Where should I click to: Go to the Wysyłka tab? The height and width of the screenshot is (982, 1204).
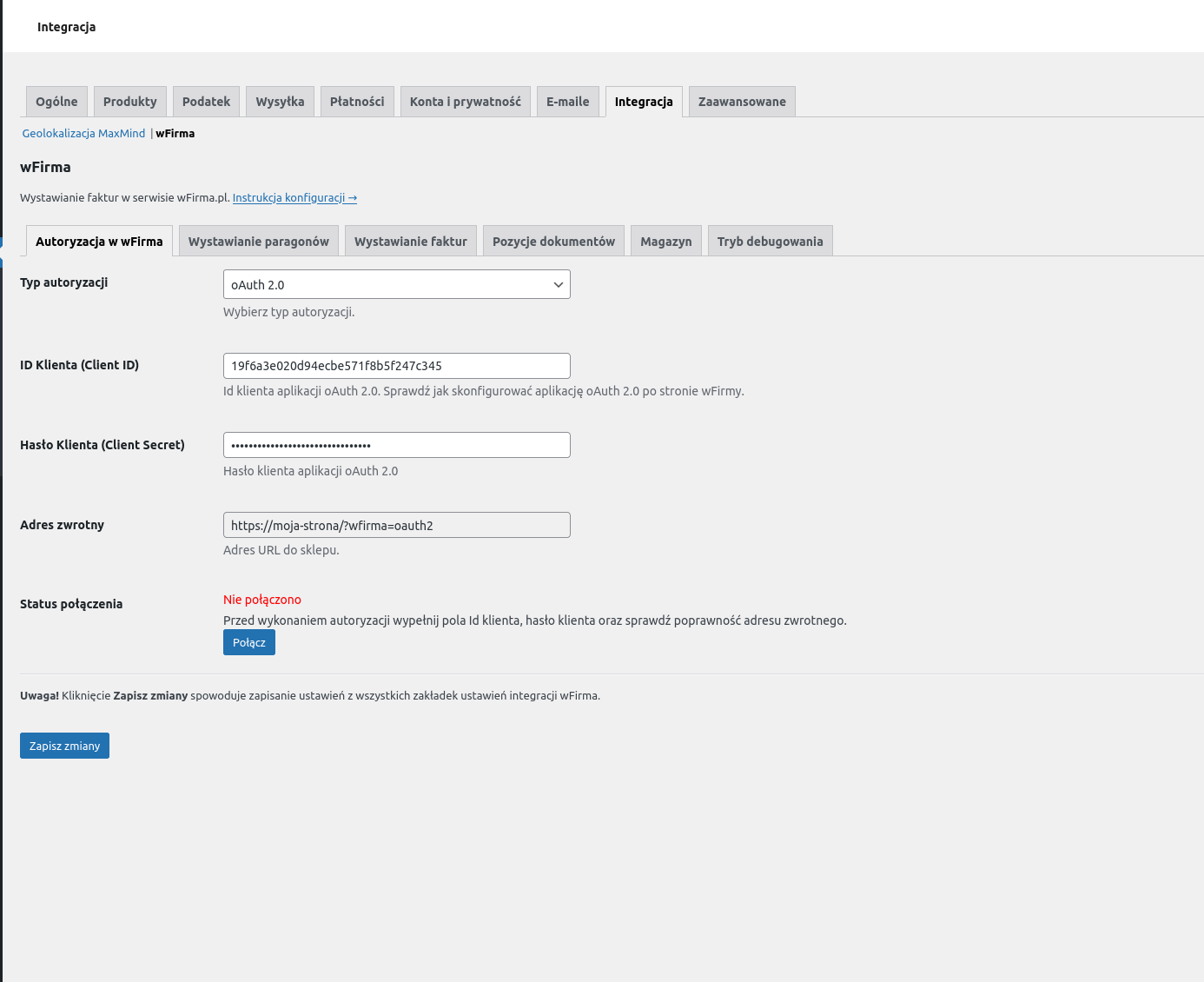pos(280,102)
